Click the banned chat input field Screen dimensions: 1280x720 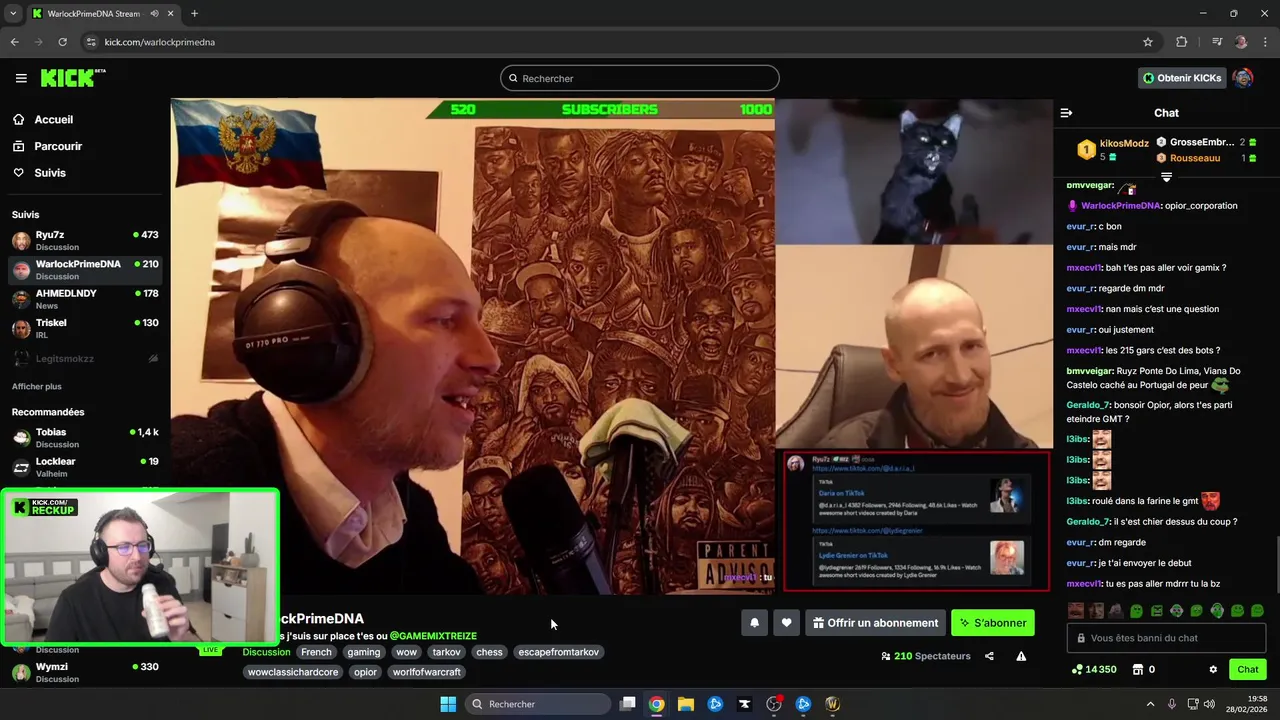(1166, 638)
